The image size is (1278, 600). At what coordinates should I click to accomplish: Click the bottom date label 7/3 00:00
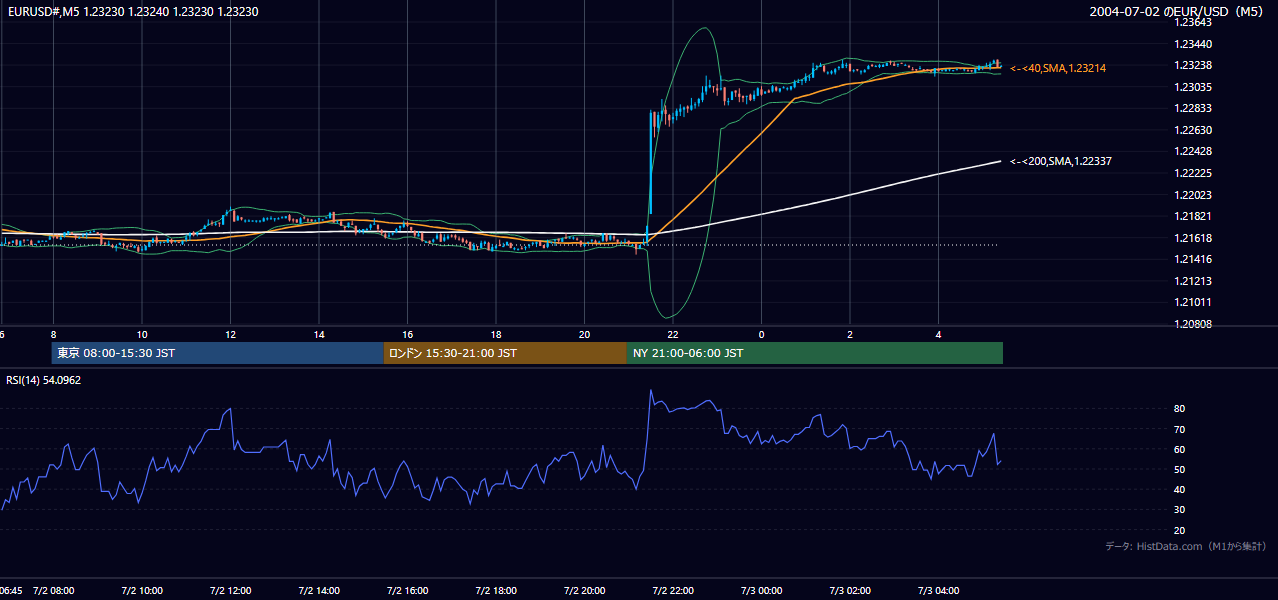click(762, 590)
